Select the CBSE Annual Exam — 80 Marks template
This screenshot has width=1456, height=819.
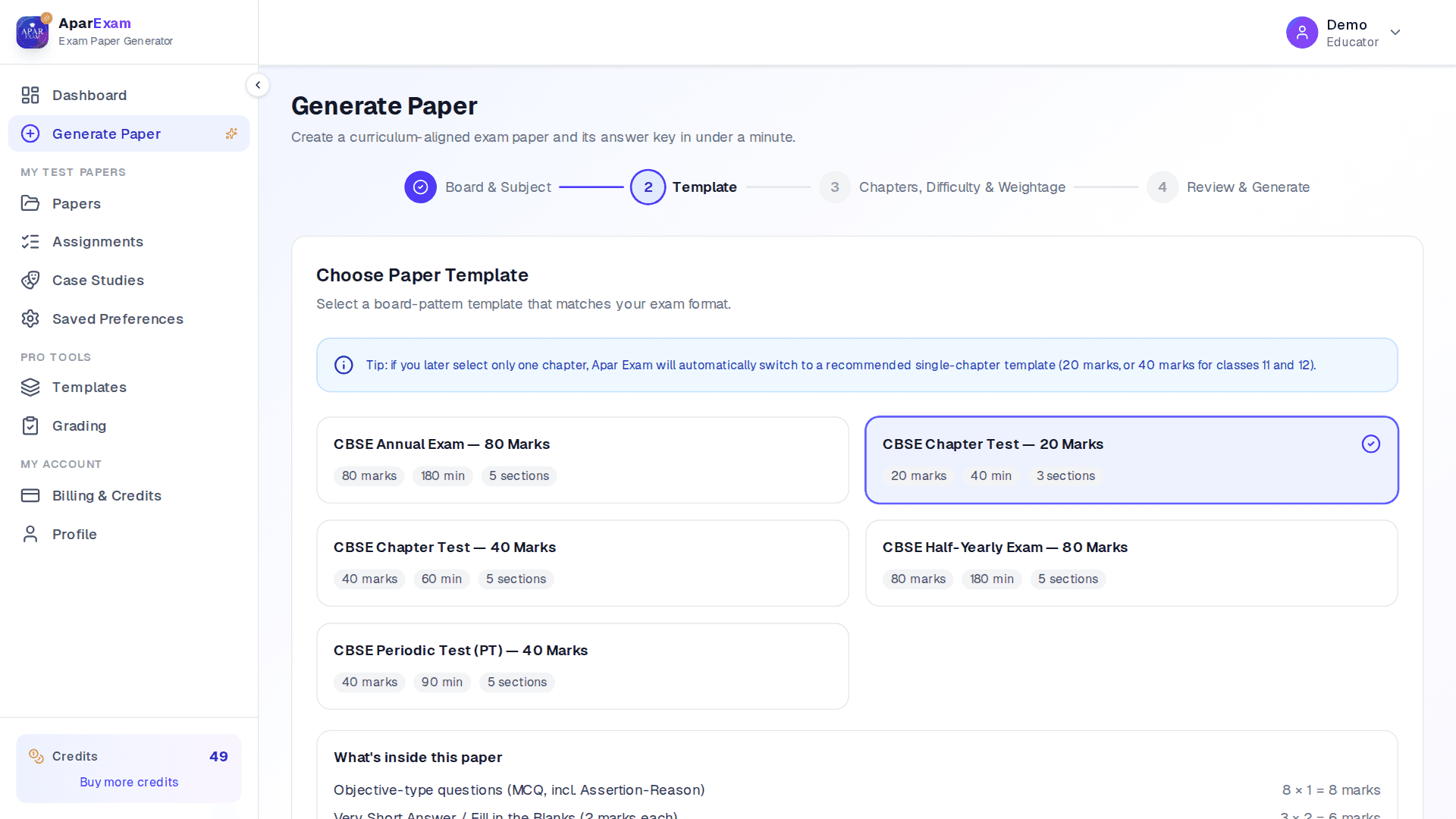coord(582,460)
